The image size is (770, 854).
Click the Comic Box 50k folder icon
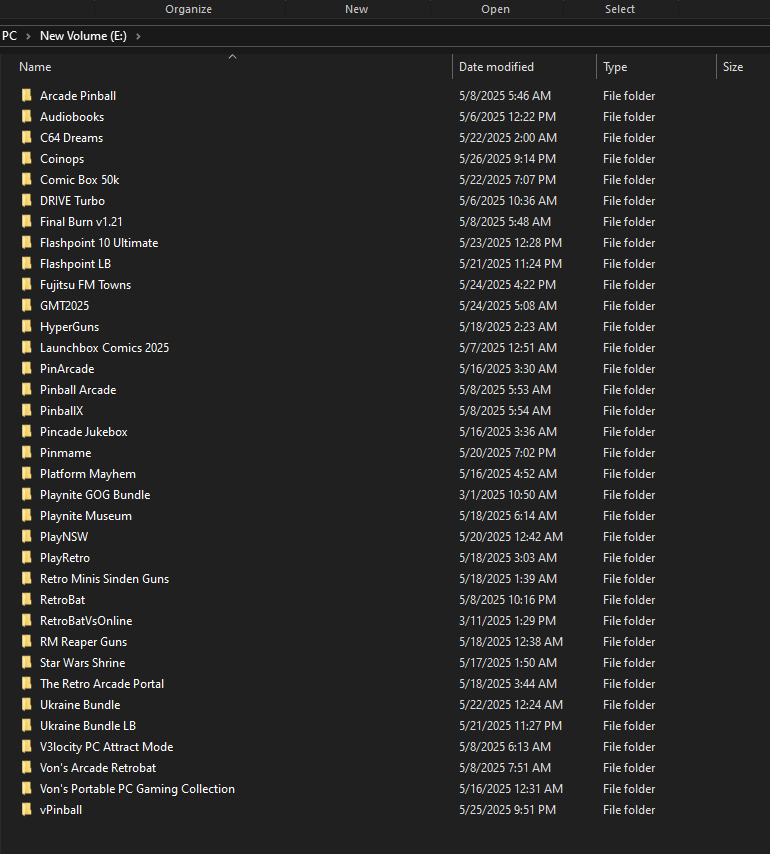coord(26,180)
